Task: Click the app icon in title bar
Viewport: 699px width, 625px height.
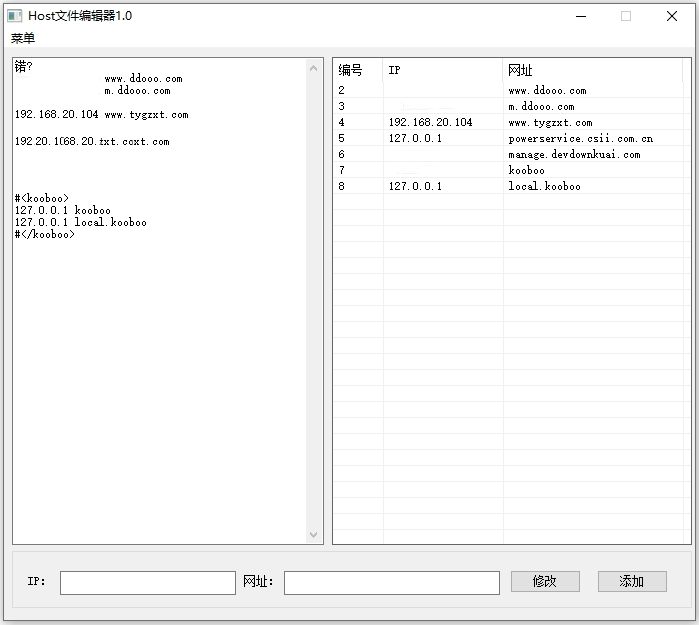Action: coord(15,16)
